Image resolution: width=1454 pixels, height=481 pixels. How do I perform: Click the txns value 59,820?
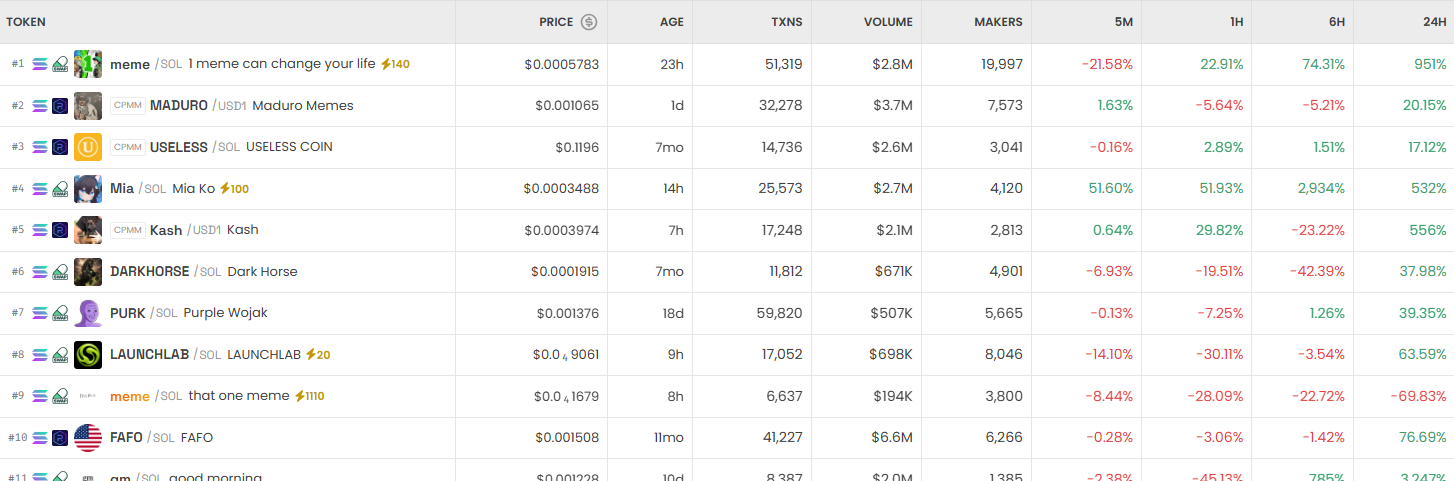click(780, 313)
